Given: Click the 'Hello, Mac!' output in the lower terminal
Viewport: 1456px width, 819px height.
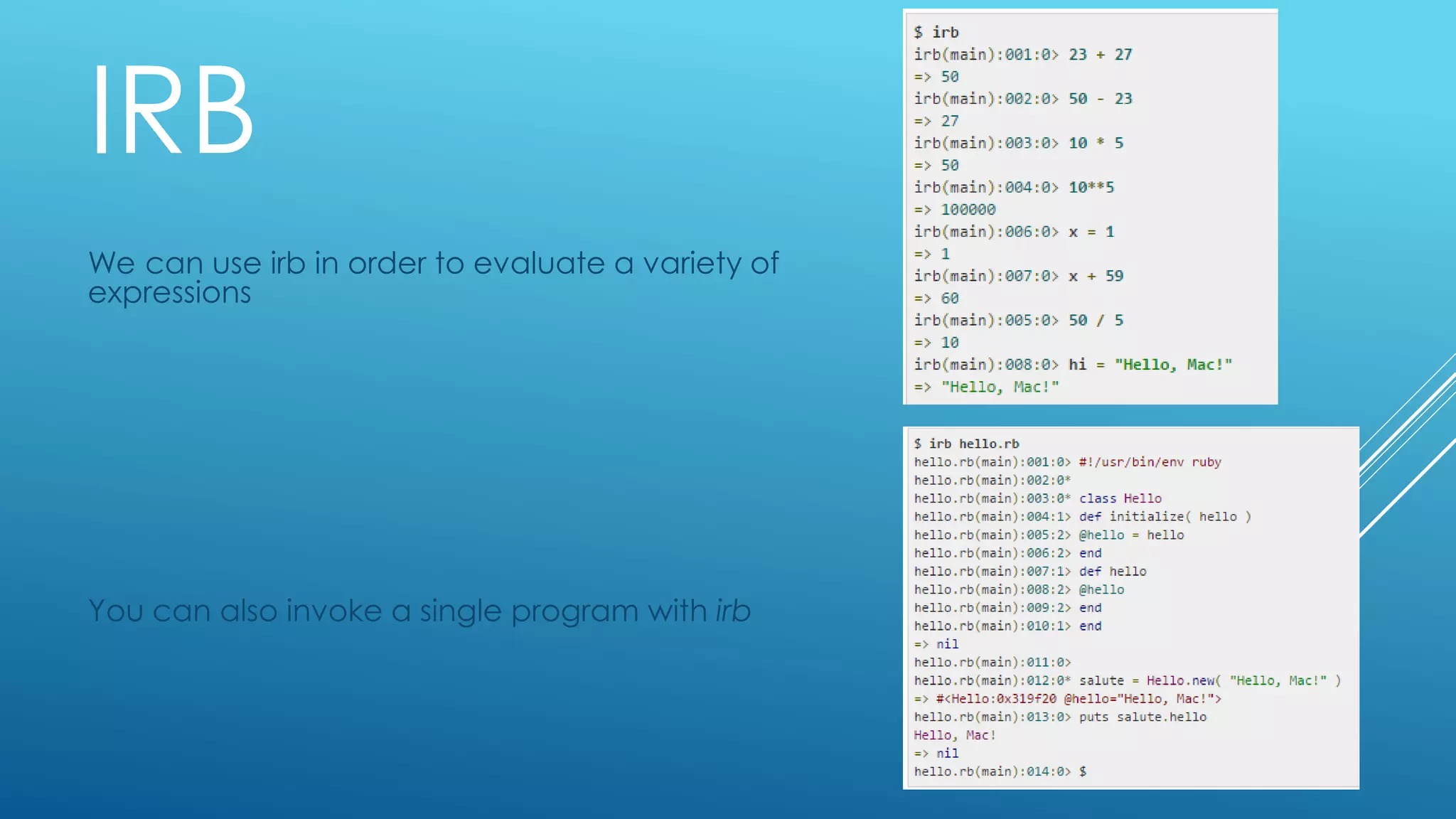Looking at the screenshot, I should (955, 736).
